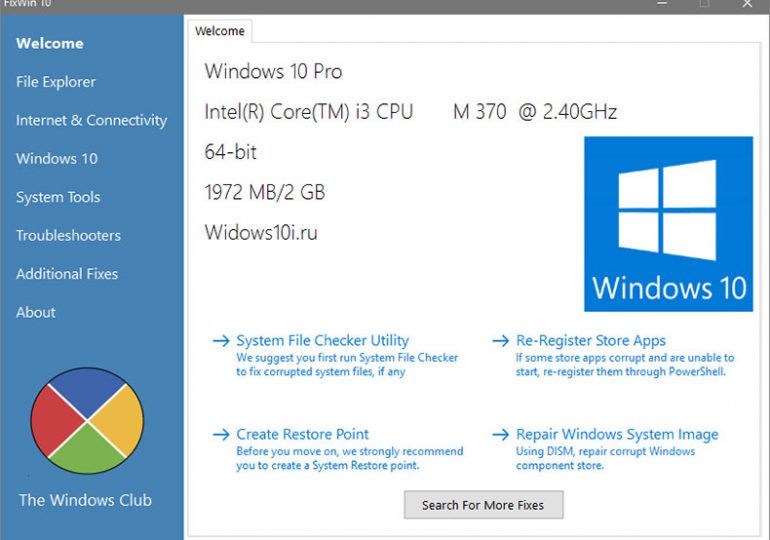Open the Additional Fixes section
770x540 pixels.
click(67, 273)
